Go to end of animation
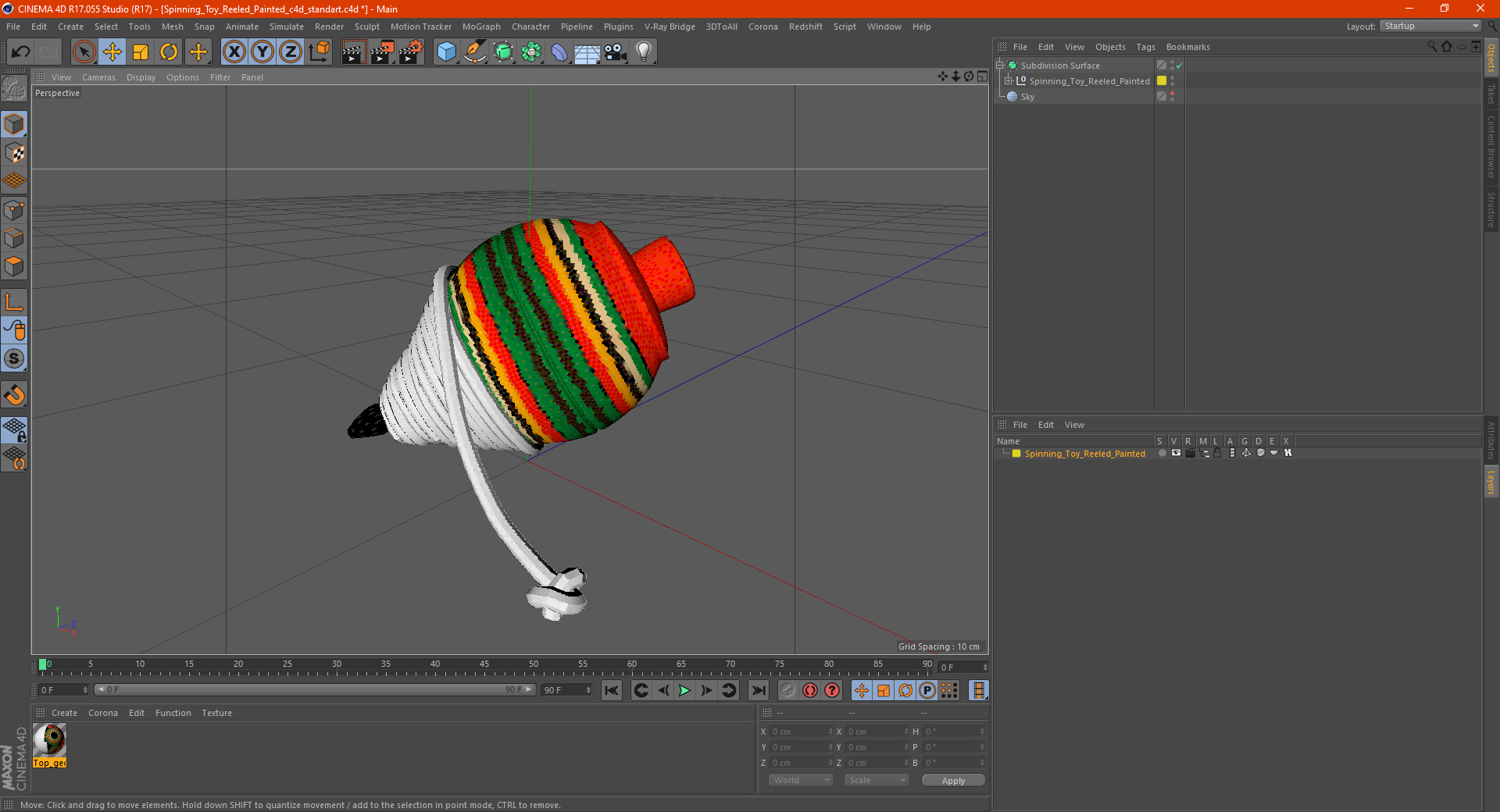The image size is (1500, 812). coord(759,690)
